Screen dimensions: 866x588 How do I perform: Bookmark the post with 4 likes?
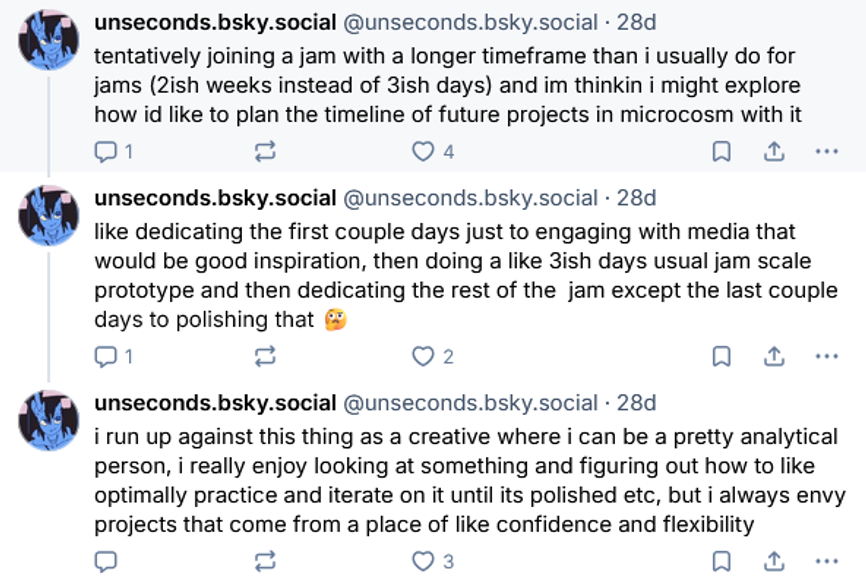tap(720, 152)
